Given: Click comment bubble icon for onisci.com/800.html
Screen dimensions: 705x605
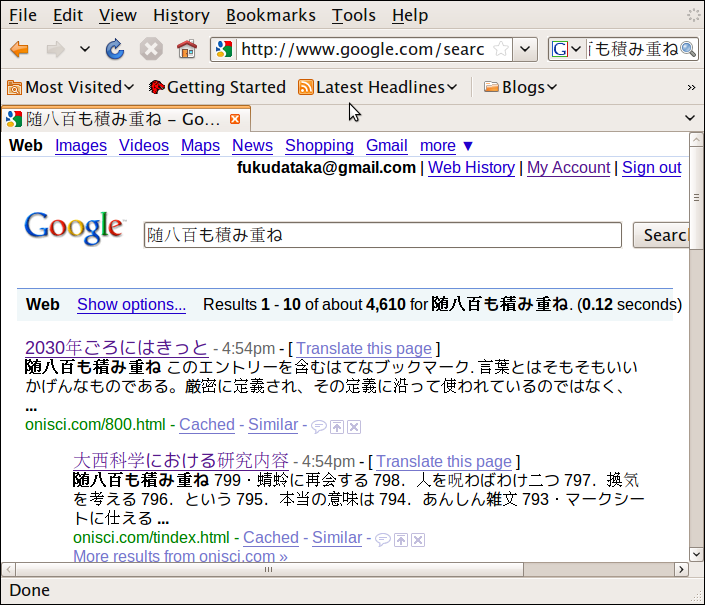Looking at the screenshot, I should click(319, 427).
